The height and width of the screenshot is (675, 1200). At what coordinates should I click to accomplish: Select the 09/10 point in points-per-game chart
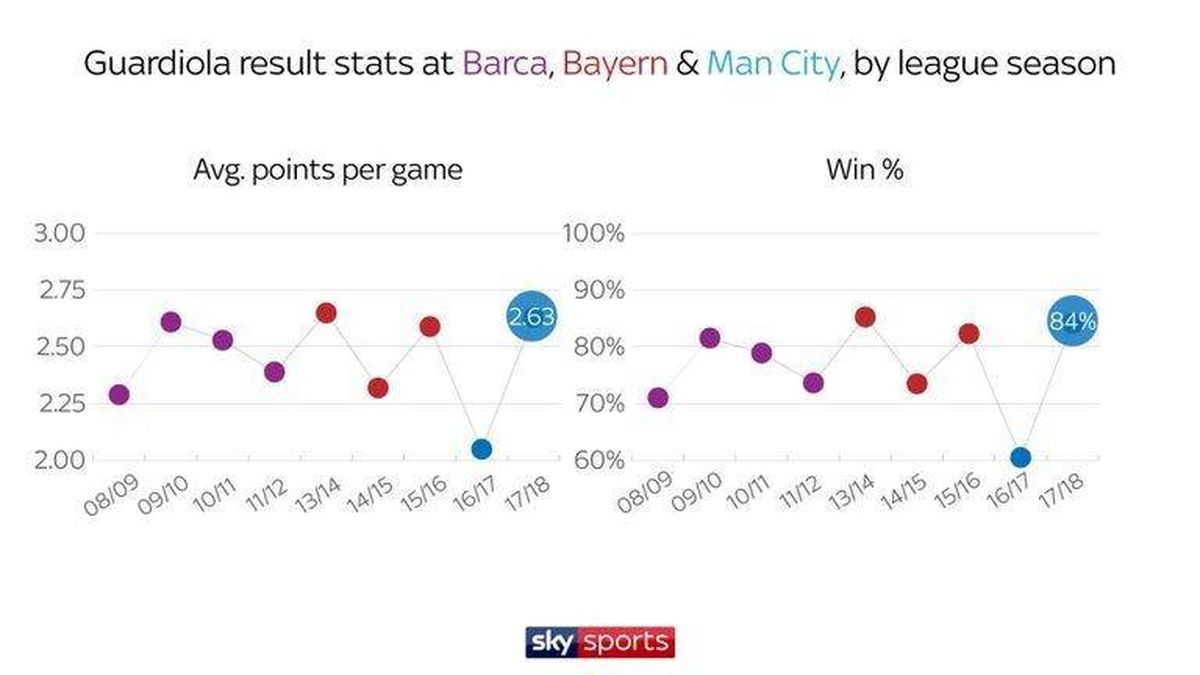pos(171,322)
